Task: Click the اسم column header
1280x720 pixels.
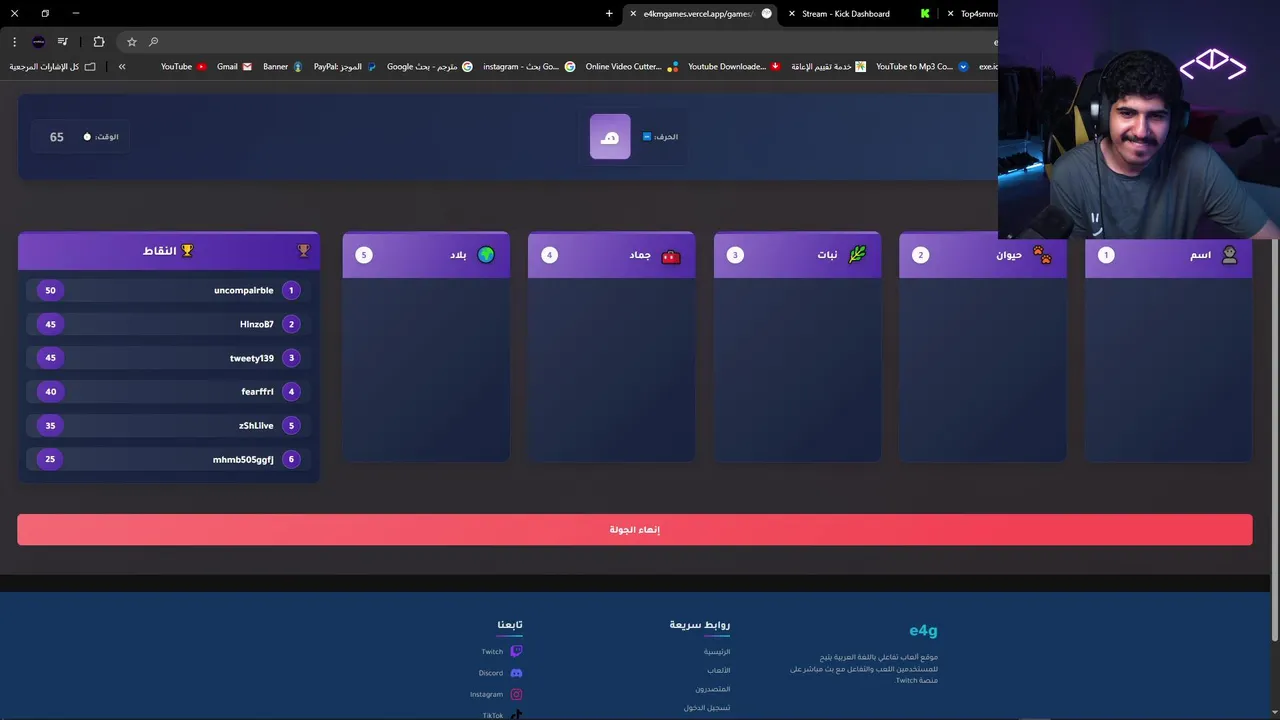Action: click(x=1168, y=255)
